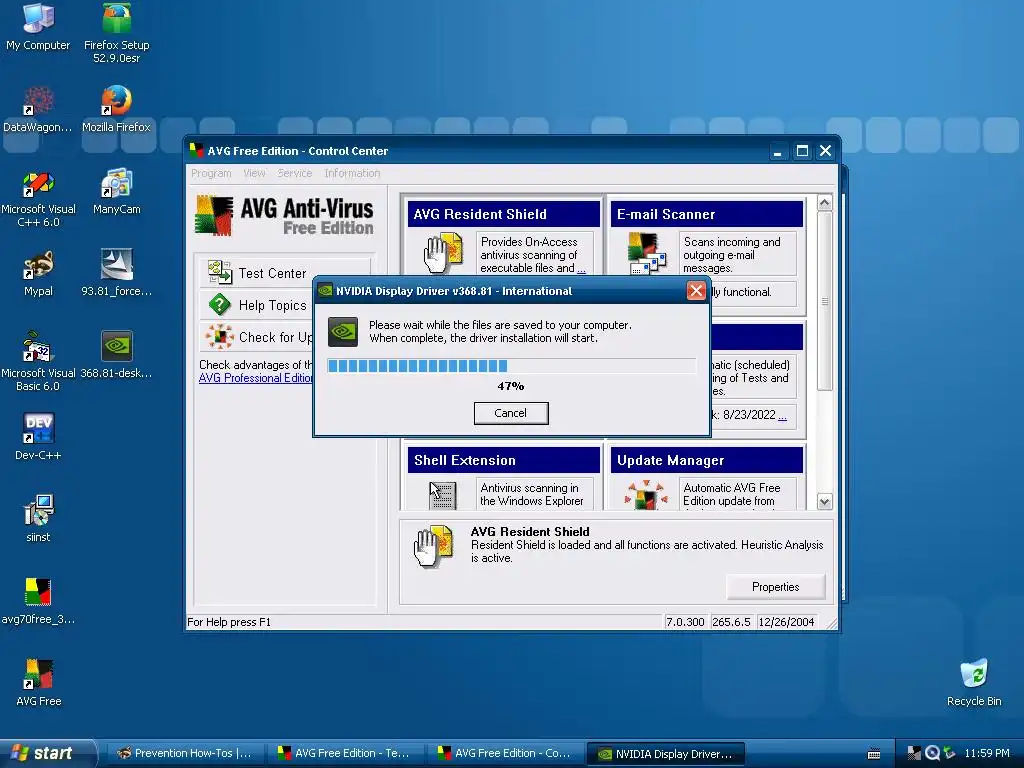Click the 265.6.5 status bar field
Viewport: 1024px width, 768px height.
731,622
